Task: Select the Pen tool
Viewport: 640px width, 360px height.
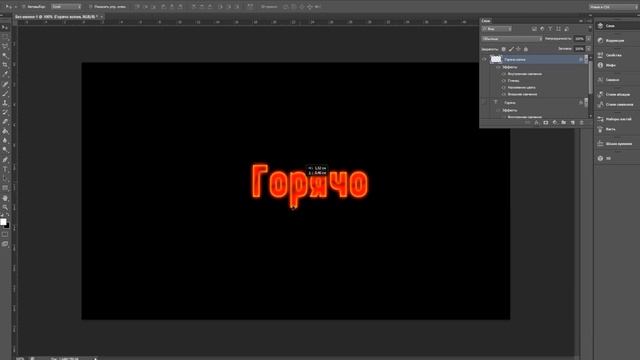Action: coord(5,160)
